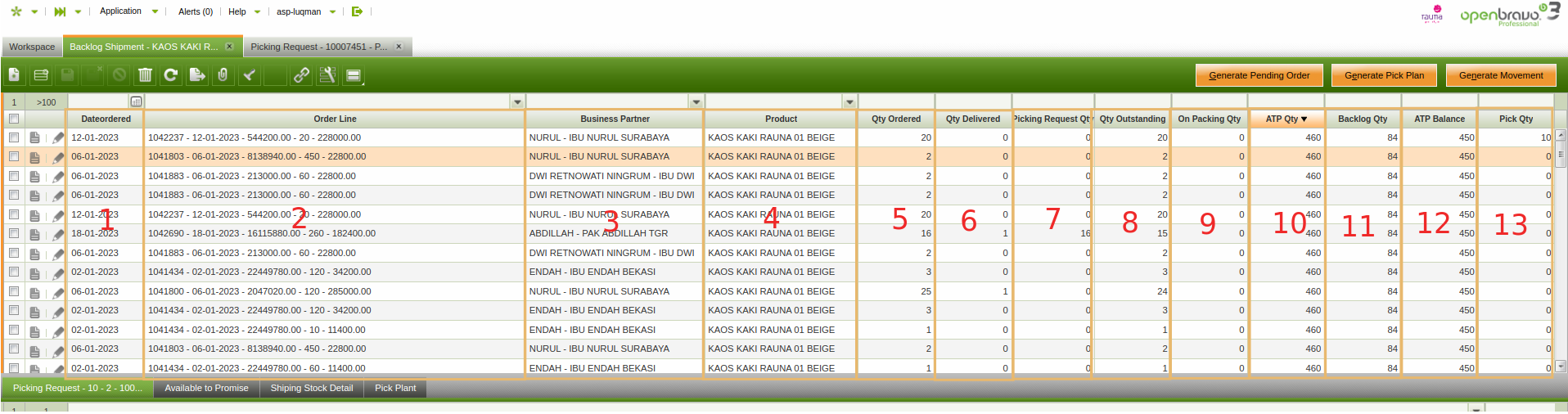Viewport: 1568px width, 414px height.
Task: Click the trash delete record icon
Action: [x=145, y=75]
